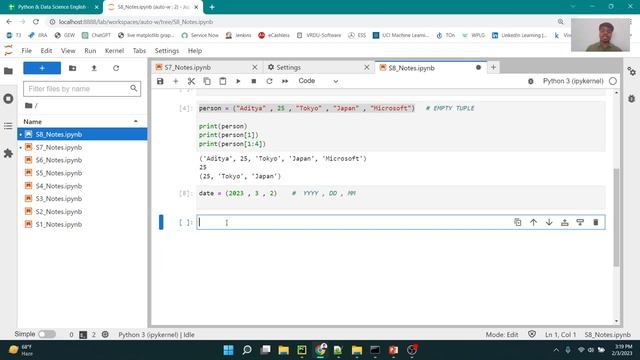Open the File Browser sidebar panel
640x360 pixels.
(x=8, y=71)
